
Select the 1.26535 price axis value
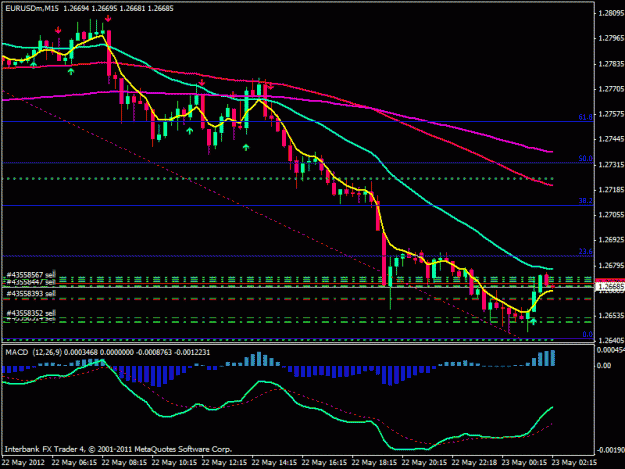point(611,316)
